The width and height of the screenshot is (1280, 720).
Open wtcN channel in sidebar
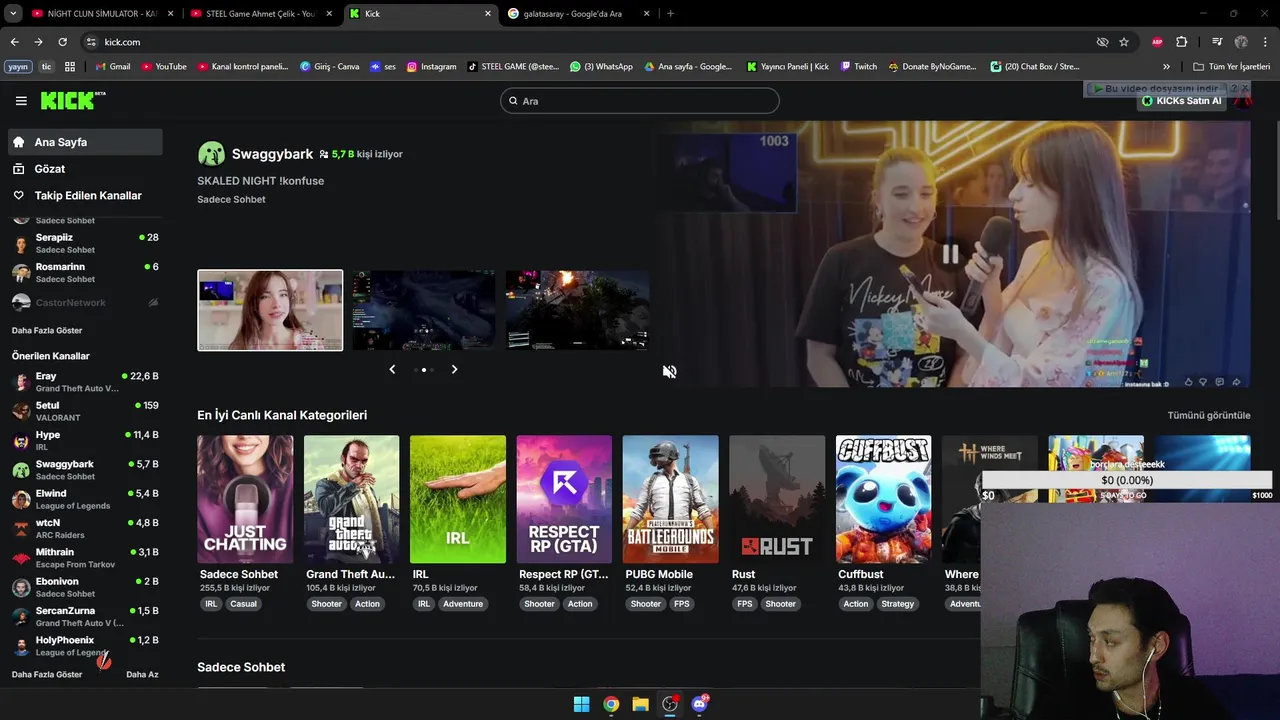coord(85,528)
